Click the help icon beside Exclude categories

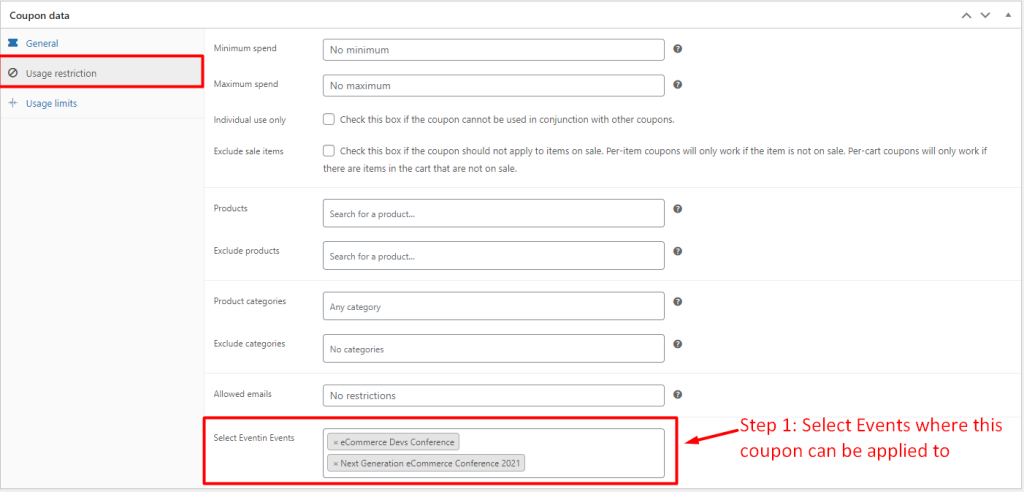point(678,344)
